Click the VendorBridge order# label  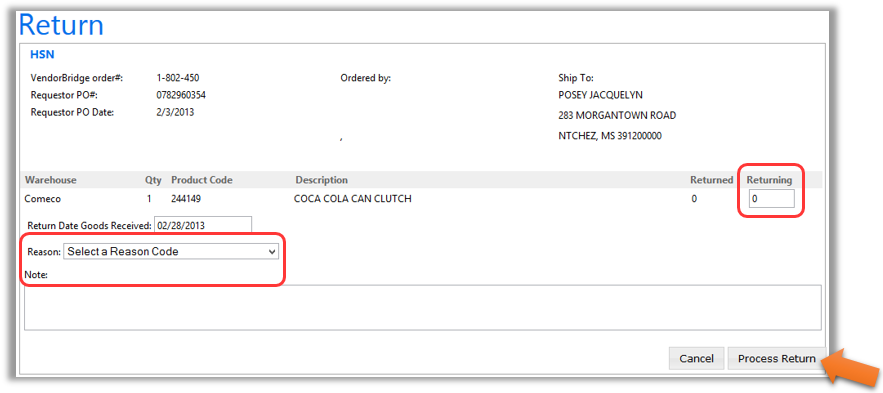(77, 78)
